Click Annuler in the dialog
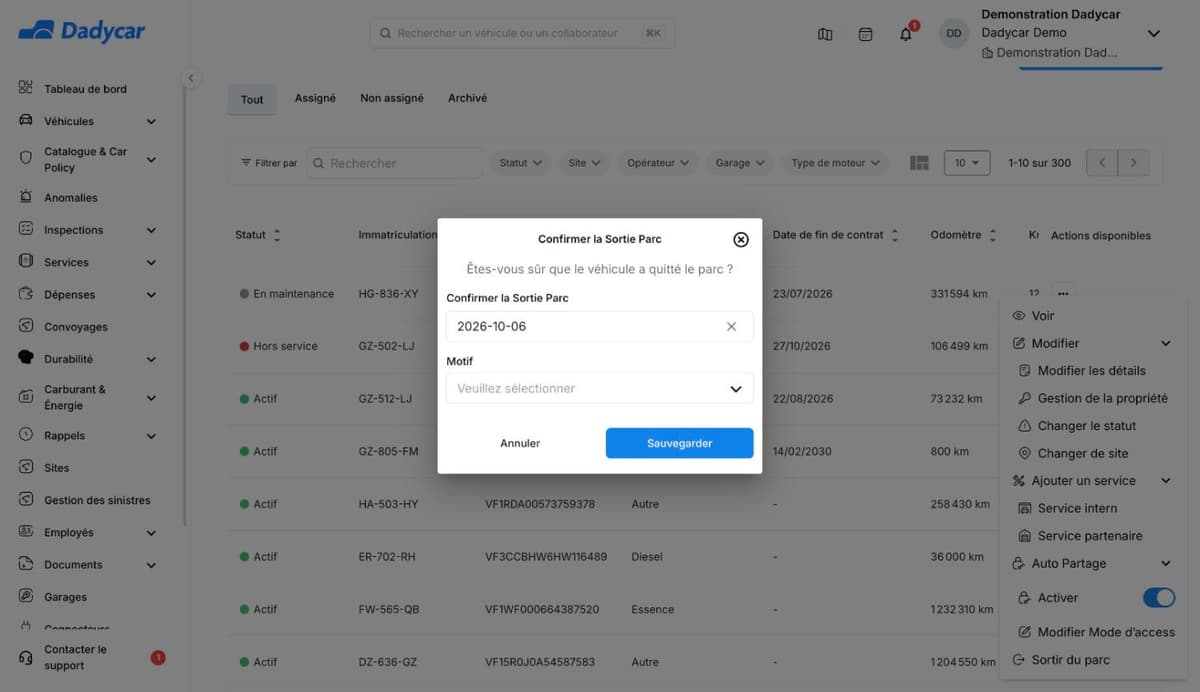Viewport: 1200px width, 692px height. (x=520, y=443)
